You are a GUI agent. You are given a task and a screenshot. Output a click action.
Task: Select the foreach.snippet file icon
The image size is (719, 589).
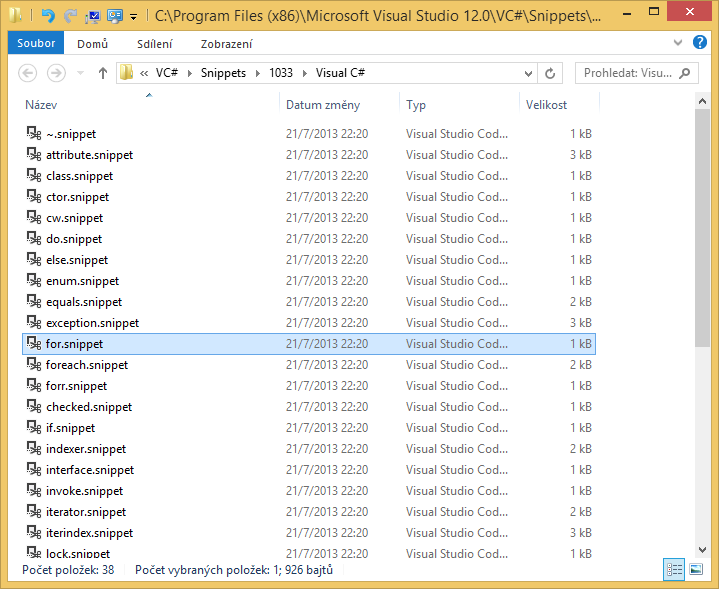coord(34,365)
